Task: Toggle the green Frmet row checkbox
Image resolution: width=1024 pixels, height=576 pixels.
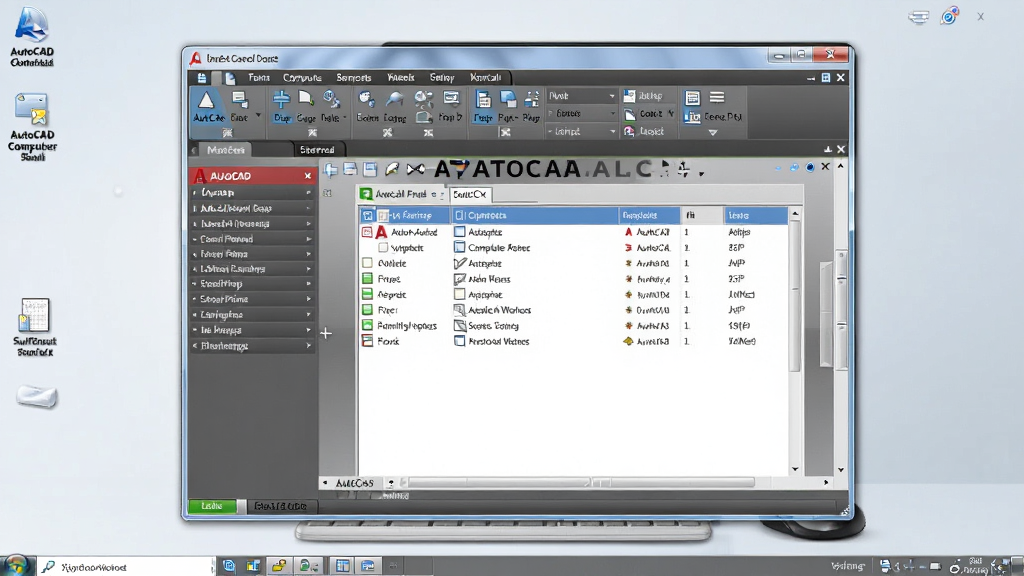Action: (367, 279)
